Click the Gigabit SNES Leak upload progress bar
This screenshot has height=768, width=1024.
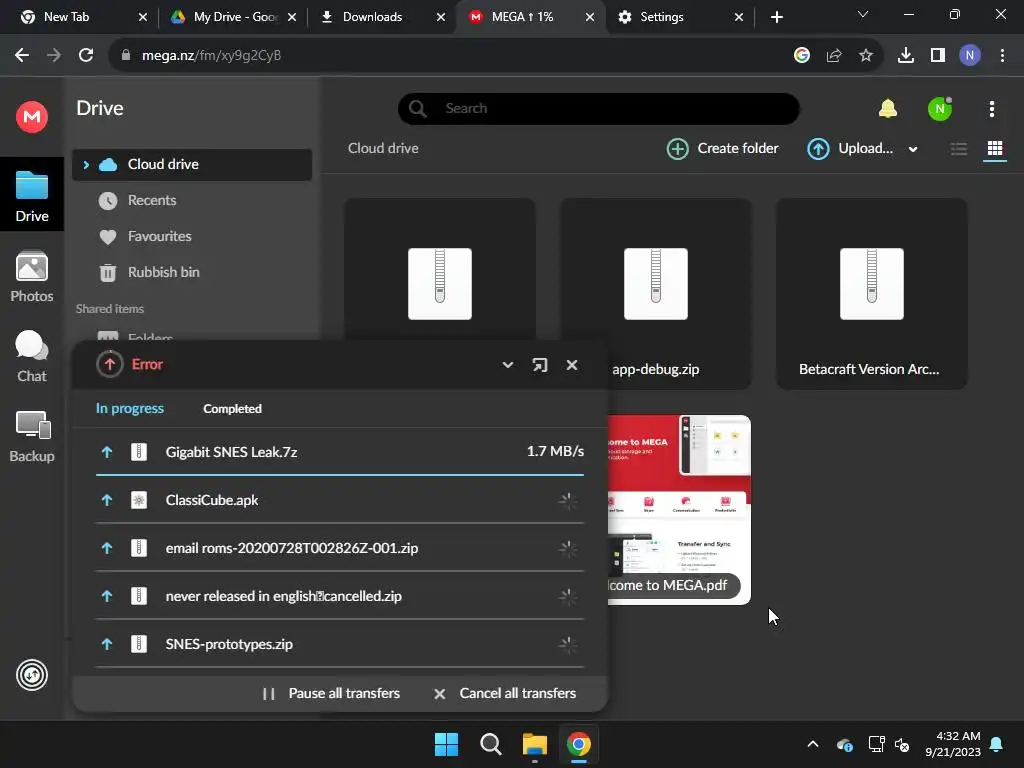(340, 475)
